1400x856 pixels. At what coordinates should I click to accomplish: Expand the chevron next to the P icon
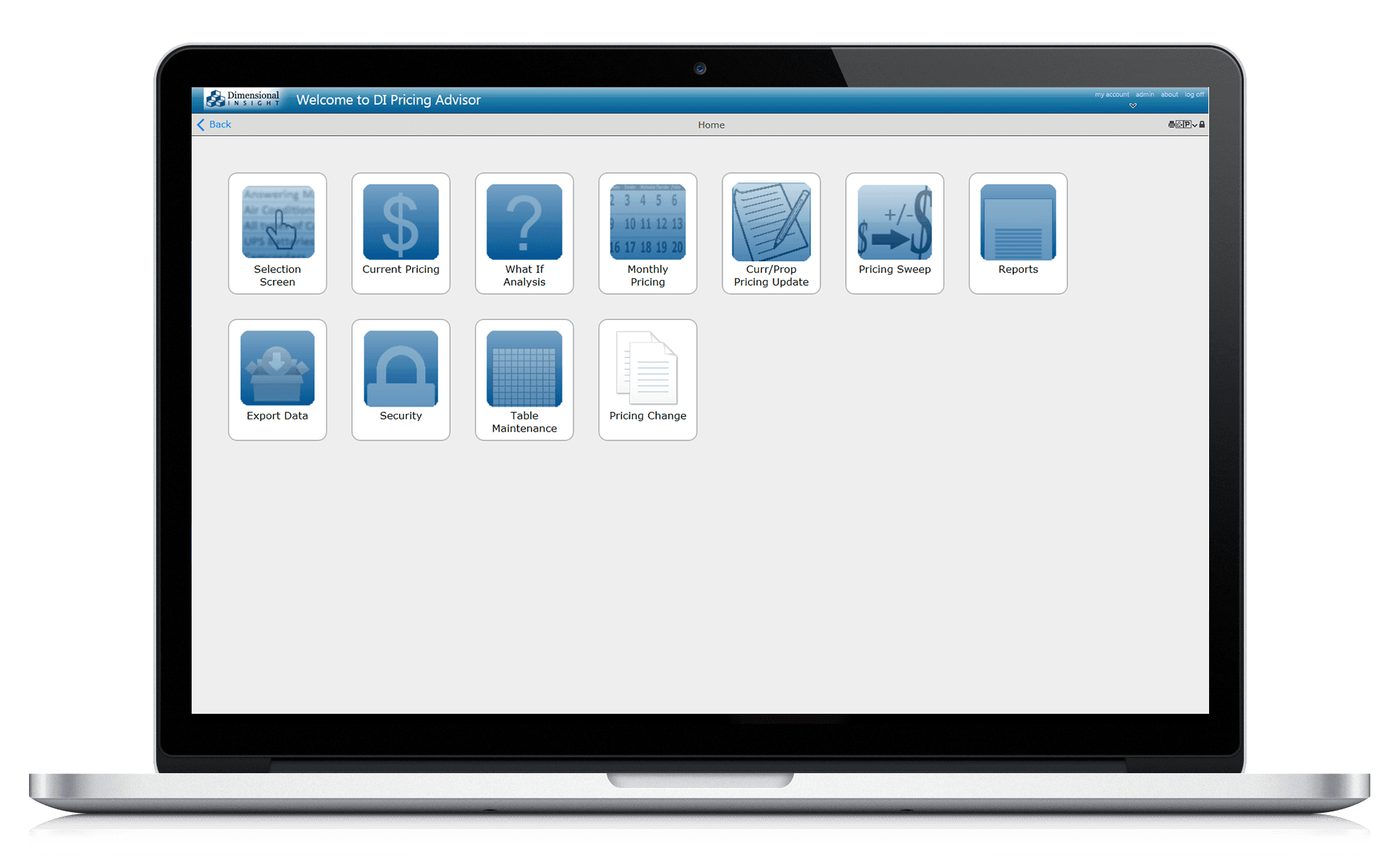[1195, 125]
